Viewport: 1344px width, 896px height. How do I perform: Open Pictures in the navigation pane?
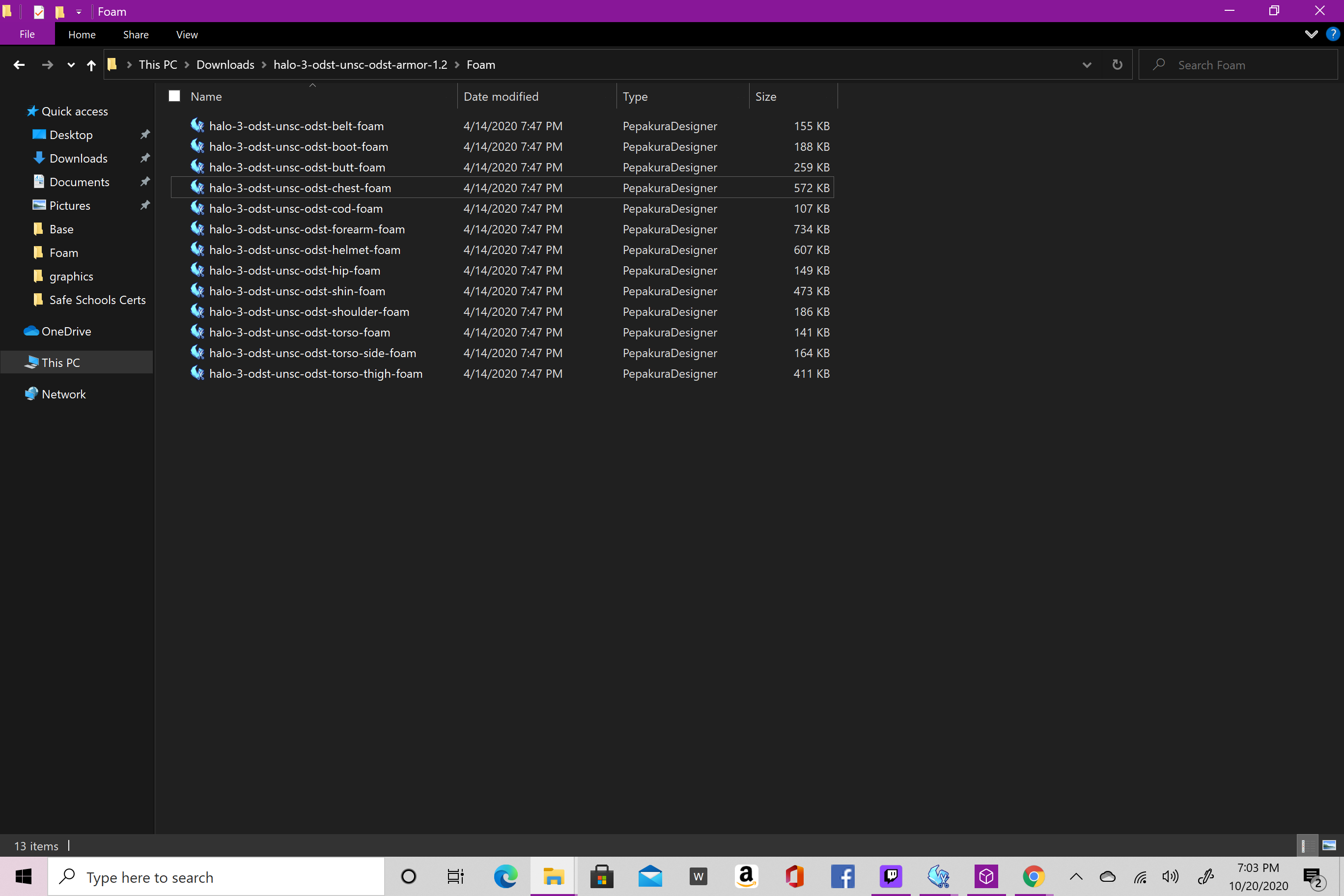[70, 205]
